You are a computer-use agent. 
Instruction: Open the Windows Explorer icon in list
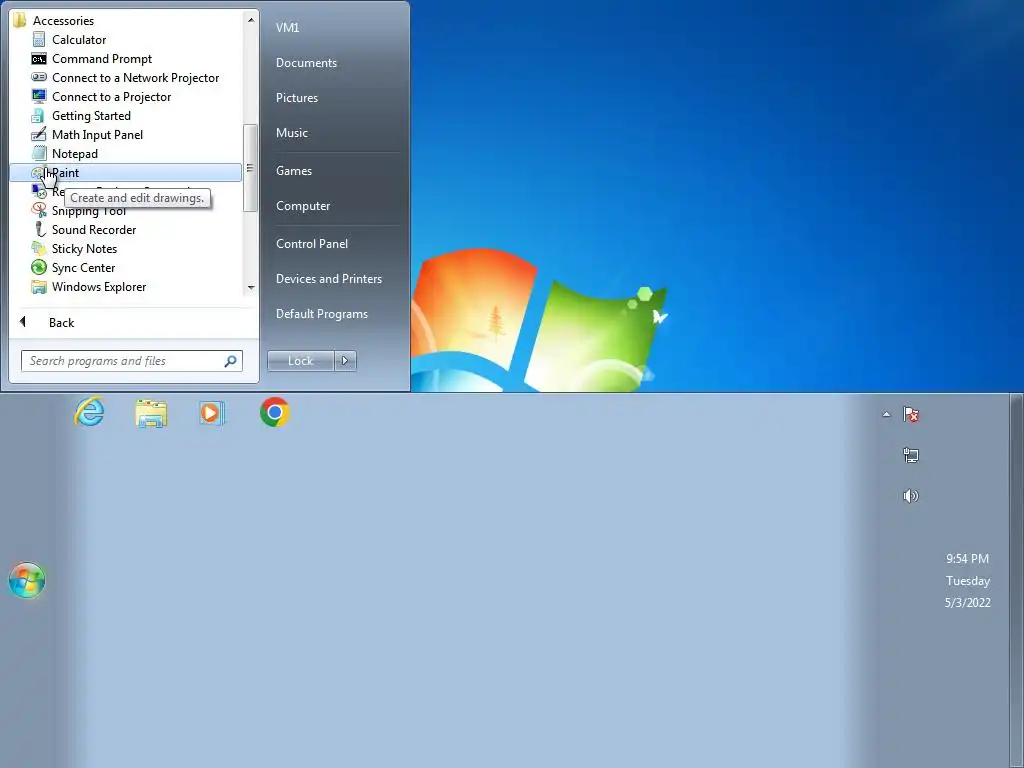(x=39, y=286)
